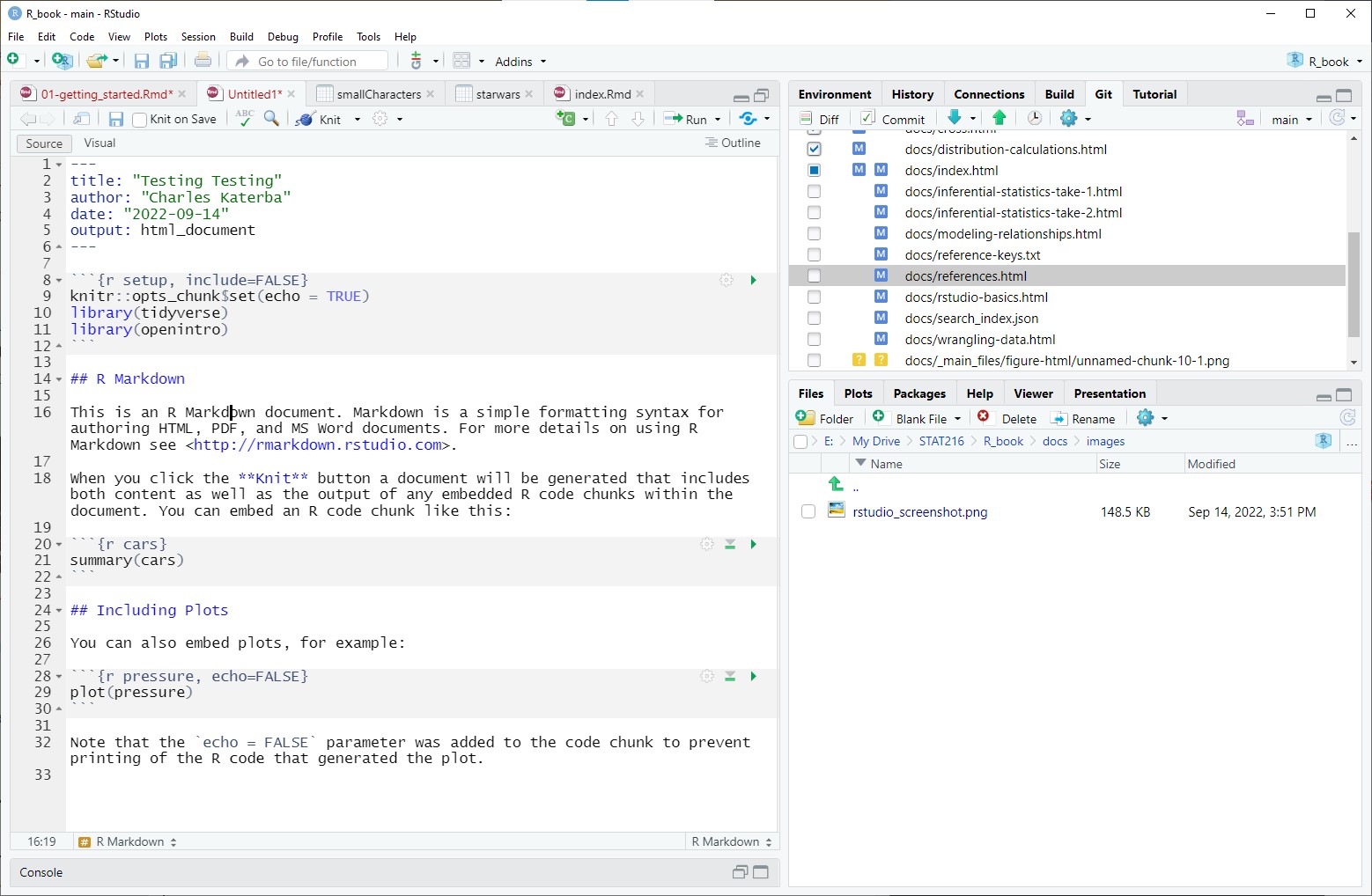This screenshot has width=1372, height=896.
Task: Run the setup chunk with play icon
Action: point(753,280)
